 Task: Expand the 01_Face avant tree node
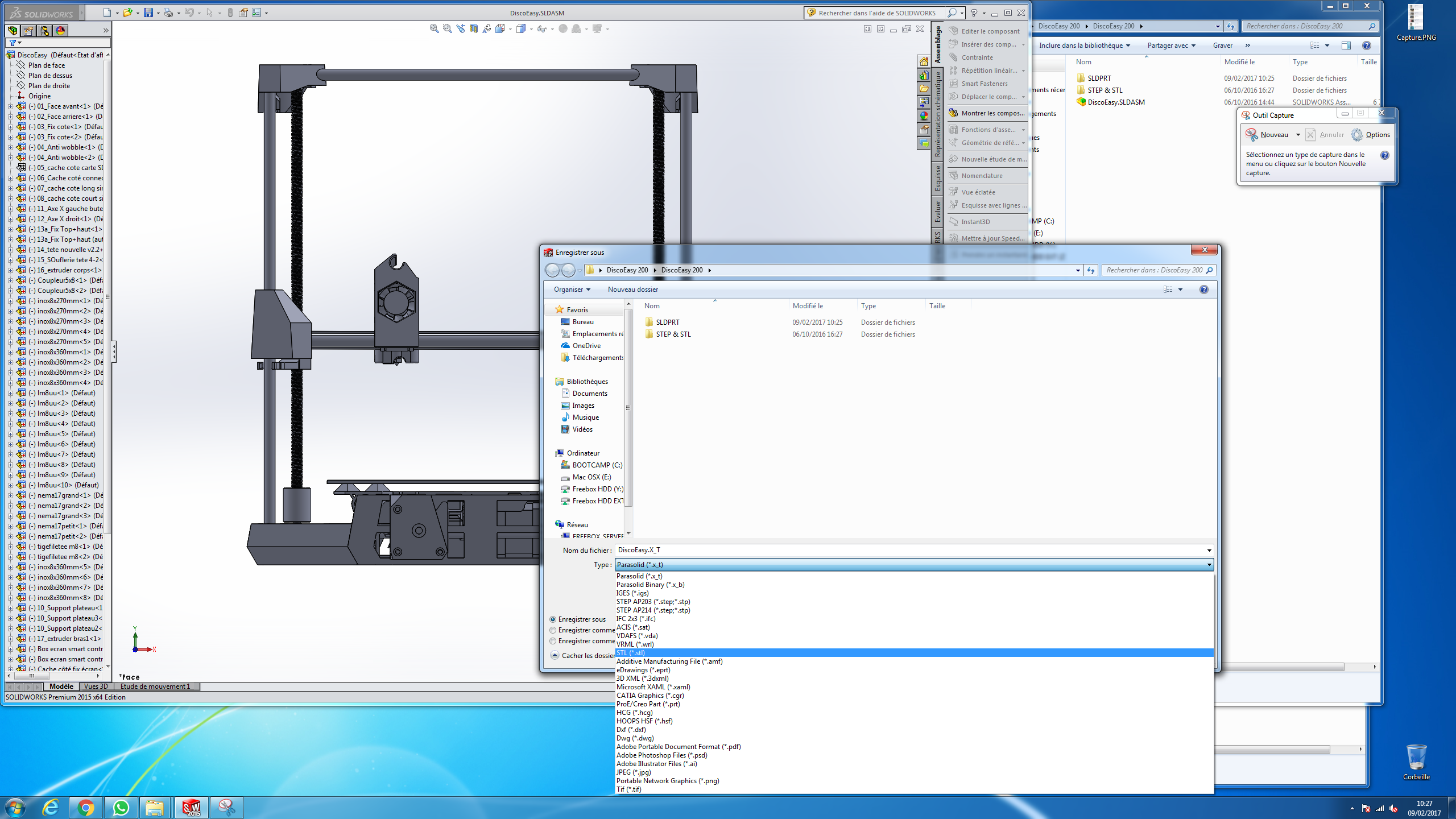point(10,106)
